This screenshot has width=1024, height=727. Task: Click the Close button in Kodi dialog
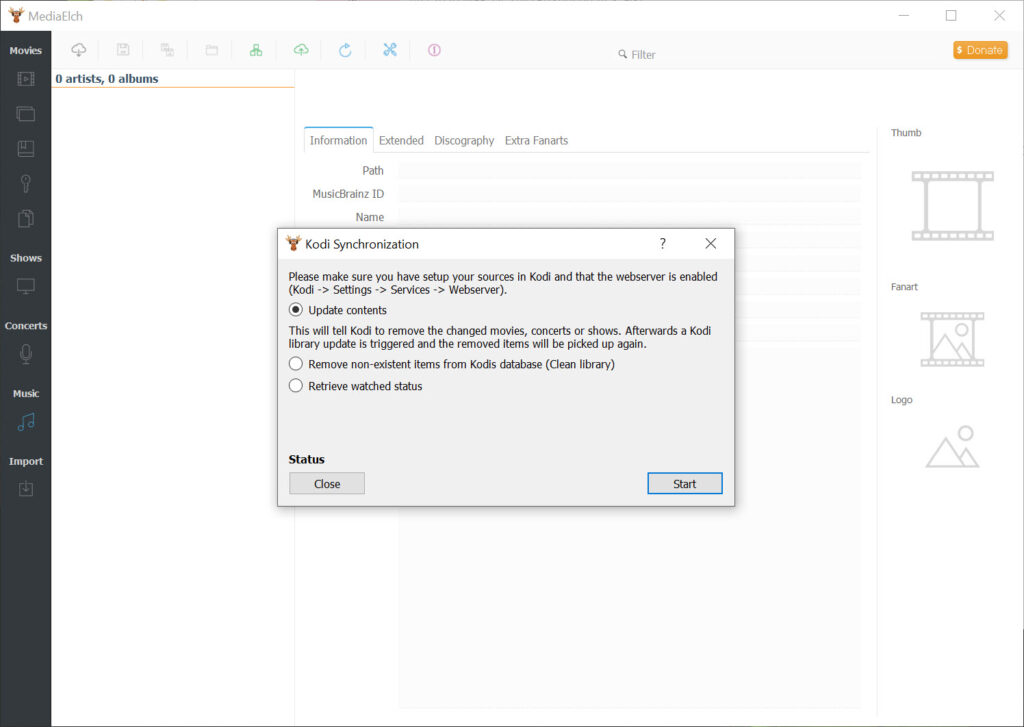coord(327,483)
